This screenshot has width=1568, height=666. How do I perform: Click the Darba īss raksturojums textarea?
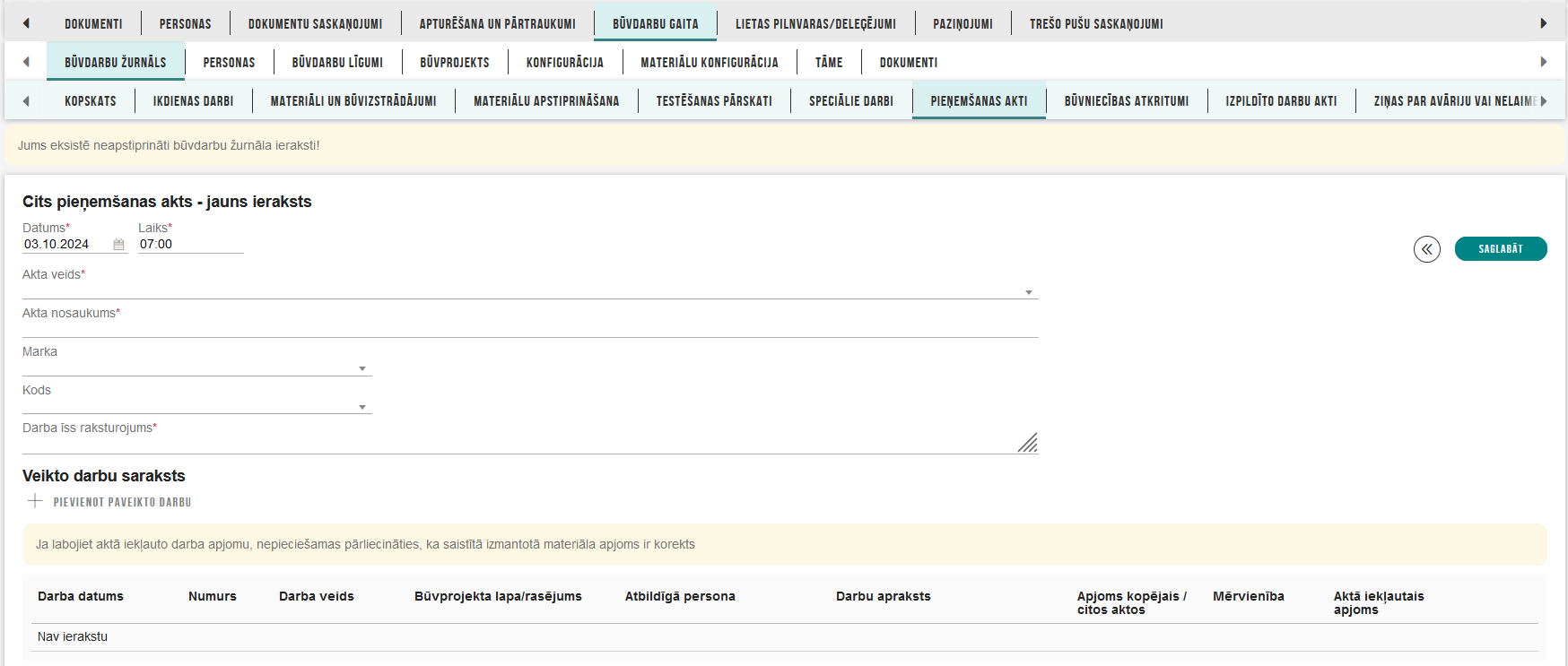pos(530,444)
